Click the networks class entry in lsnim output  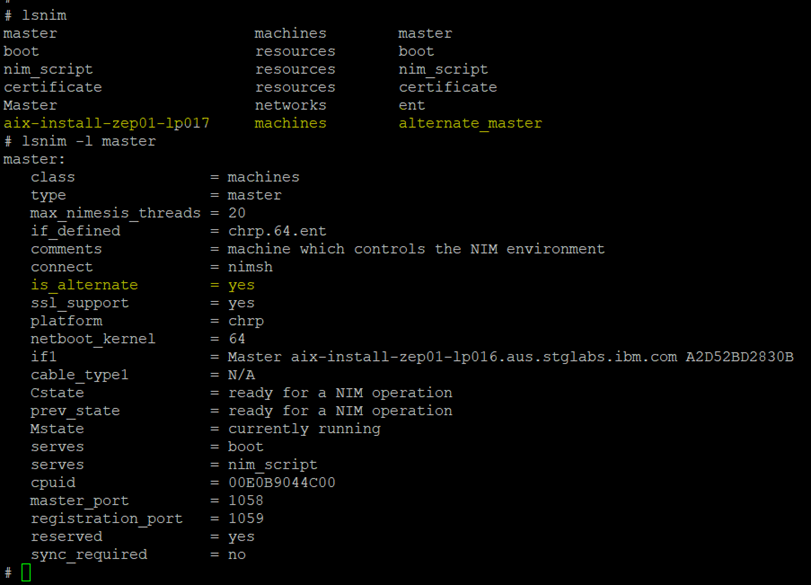(290, 105)
